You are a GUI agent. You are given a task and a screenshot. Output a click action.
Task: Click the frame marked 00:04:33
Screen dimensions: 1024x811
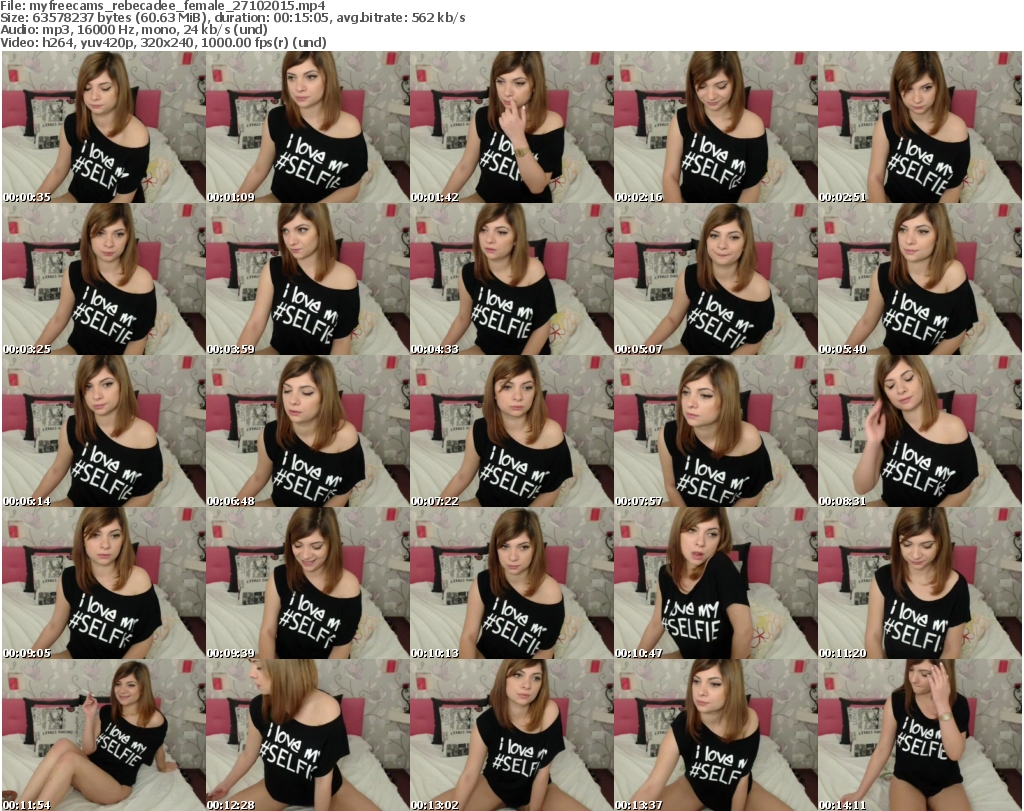click(511, 279)
